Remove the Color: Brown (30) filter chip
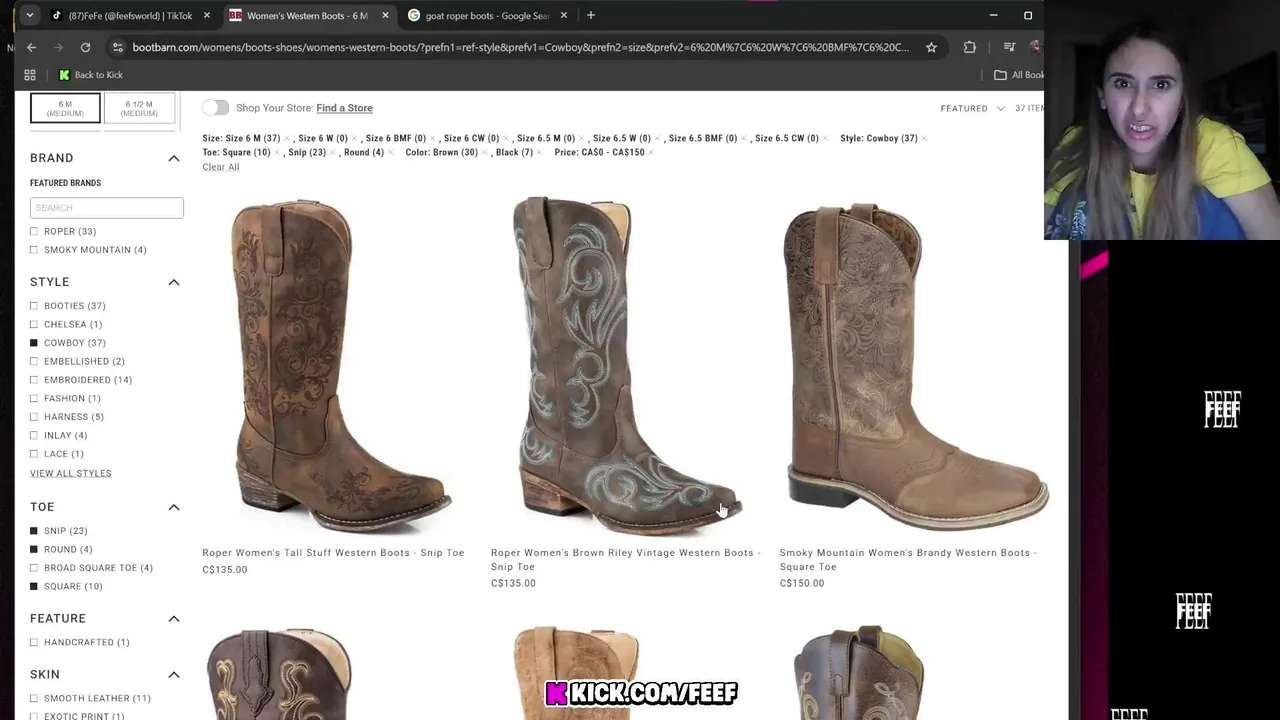The width and height of the screenshot is (1280, 720). pos(485,153)
